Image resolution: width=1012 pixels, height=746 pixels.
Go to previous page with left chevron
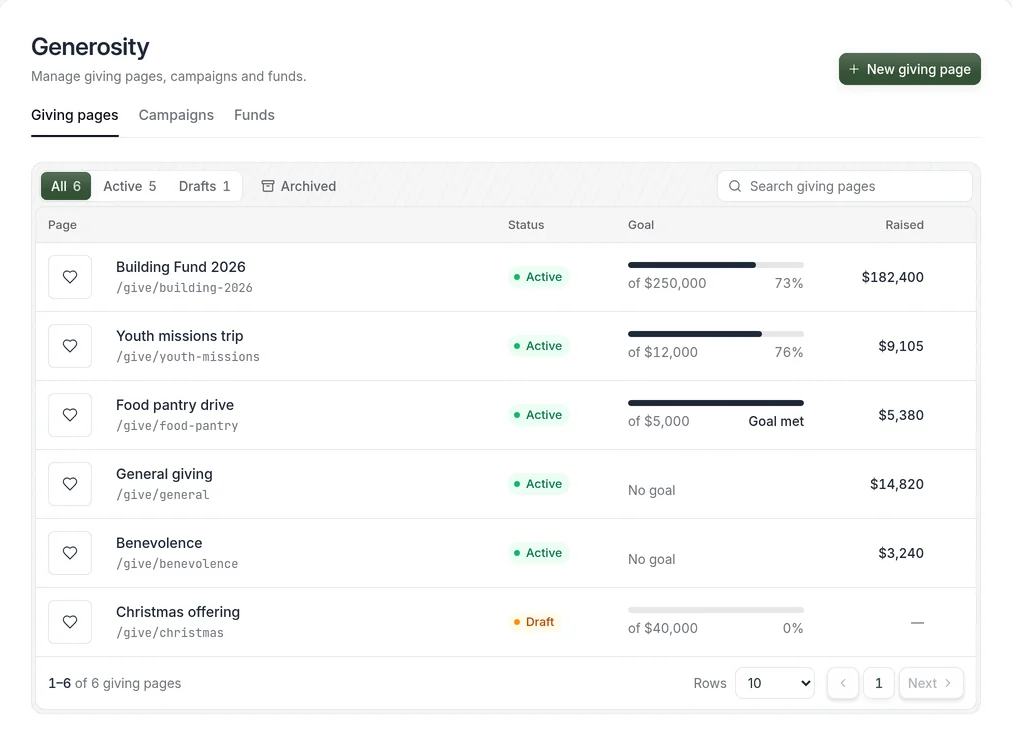pos(843,683)
